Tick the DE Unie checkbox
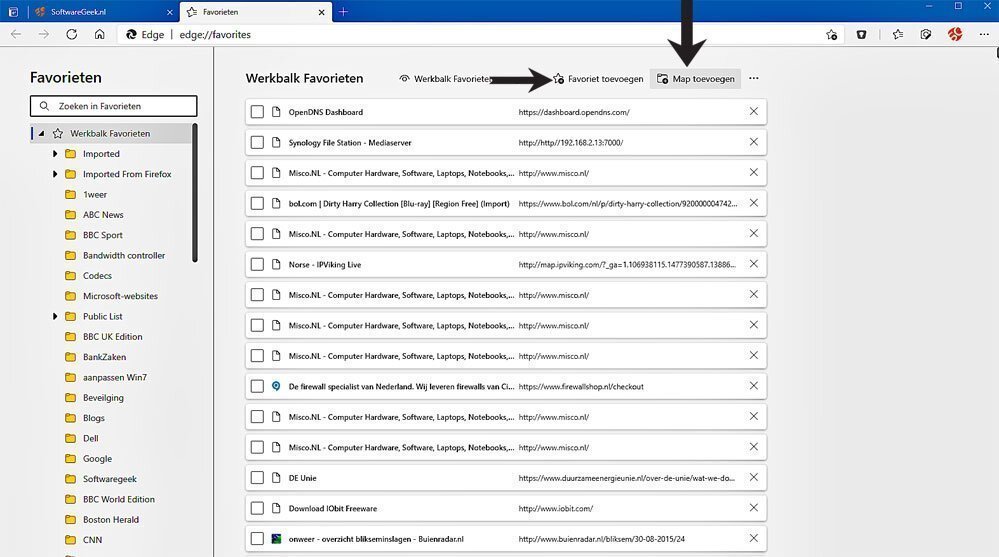This screenshot has height=557, width=999. pos(257,478)
